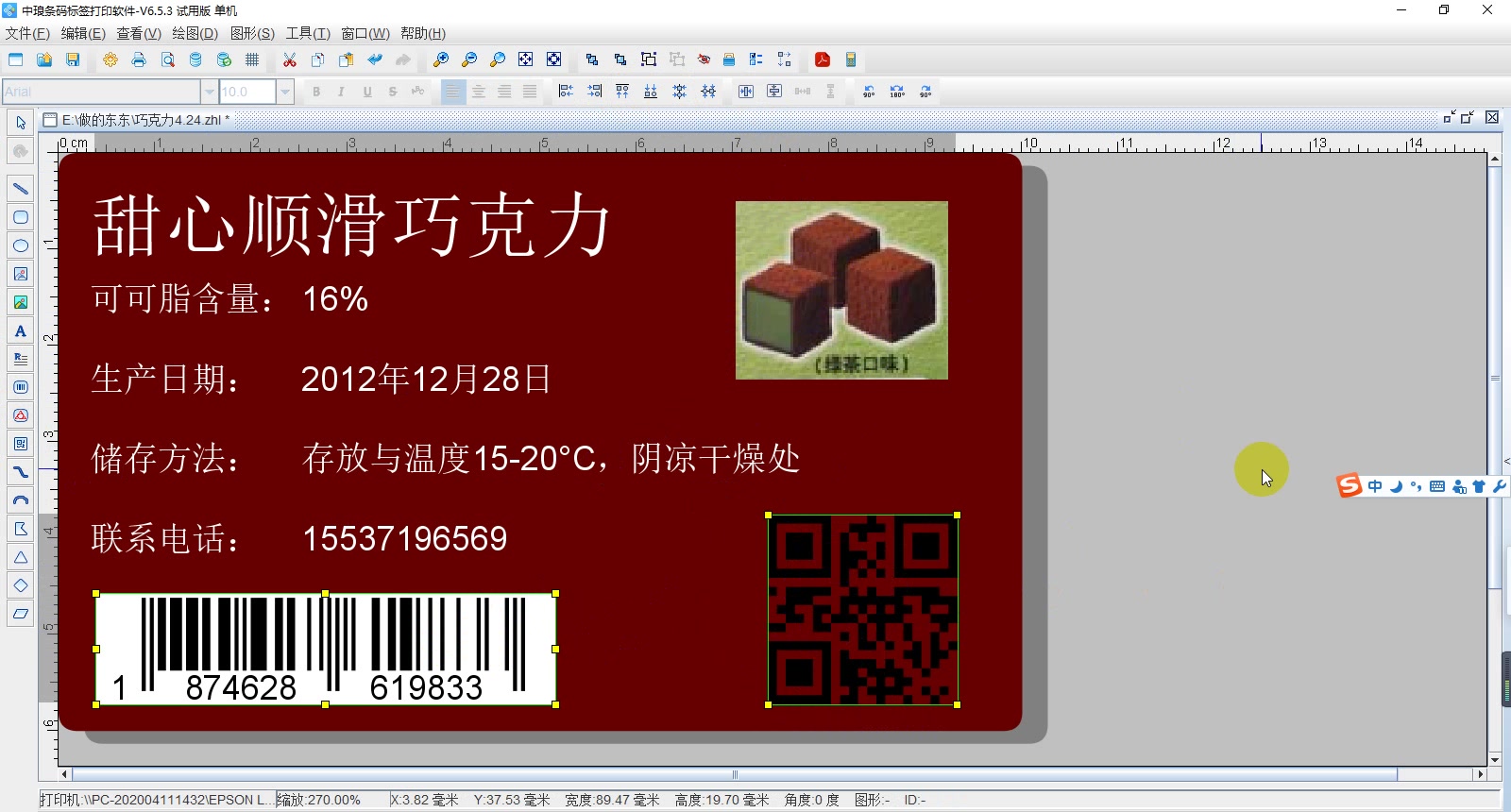Open the 图形(S) menu

point(252,33)
